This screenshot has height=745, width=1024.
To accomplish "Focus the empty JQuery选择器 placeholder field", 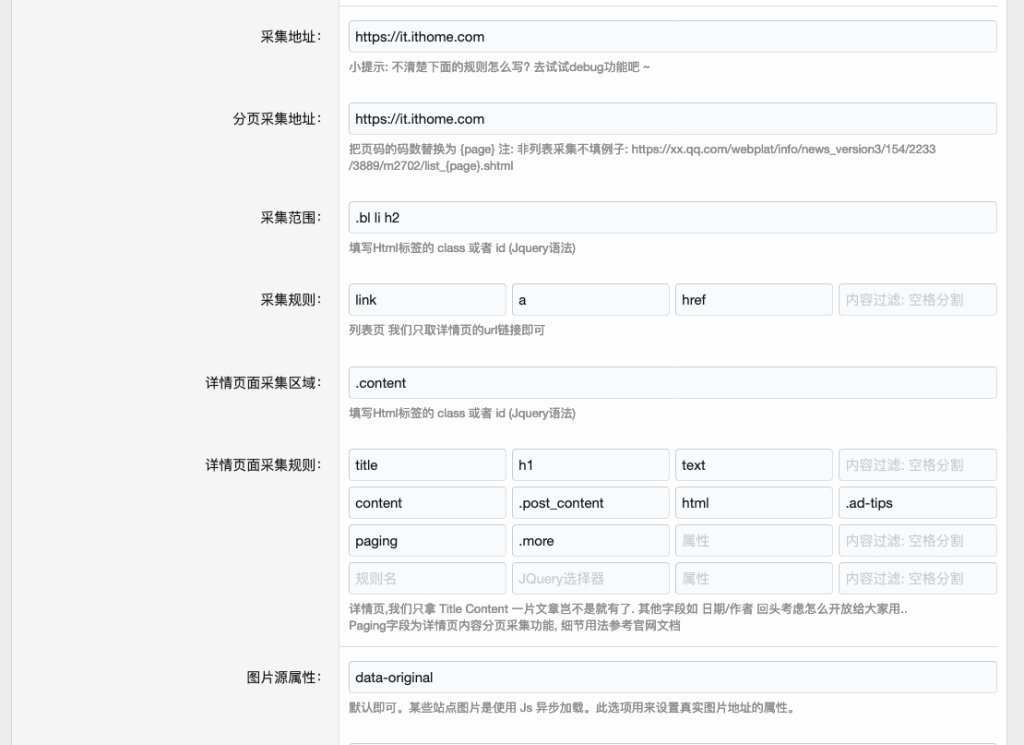I will [x=590, y=579].
